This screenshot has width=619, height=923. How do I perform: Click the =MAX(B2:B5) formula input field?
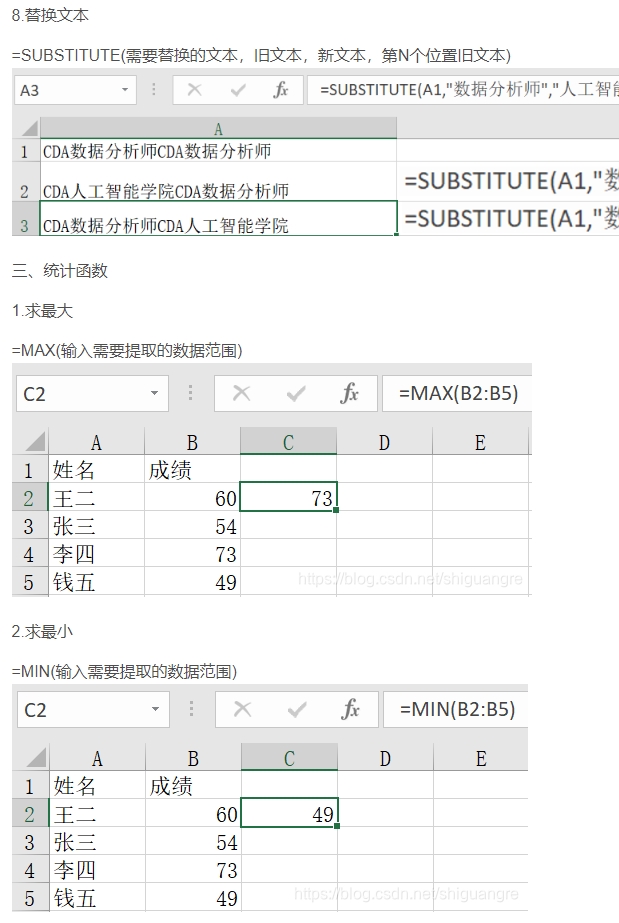point(457,393)
